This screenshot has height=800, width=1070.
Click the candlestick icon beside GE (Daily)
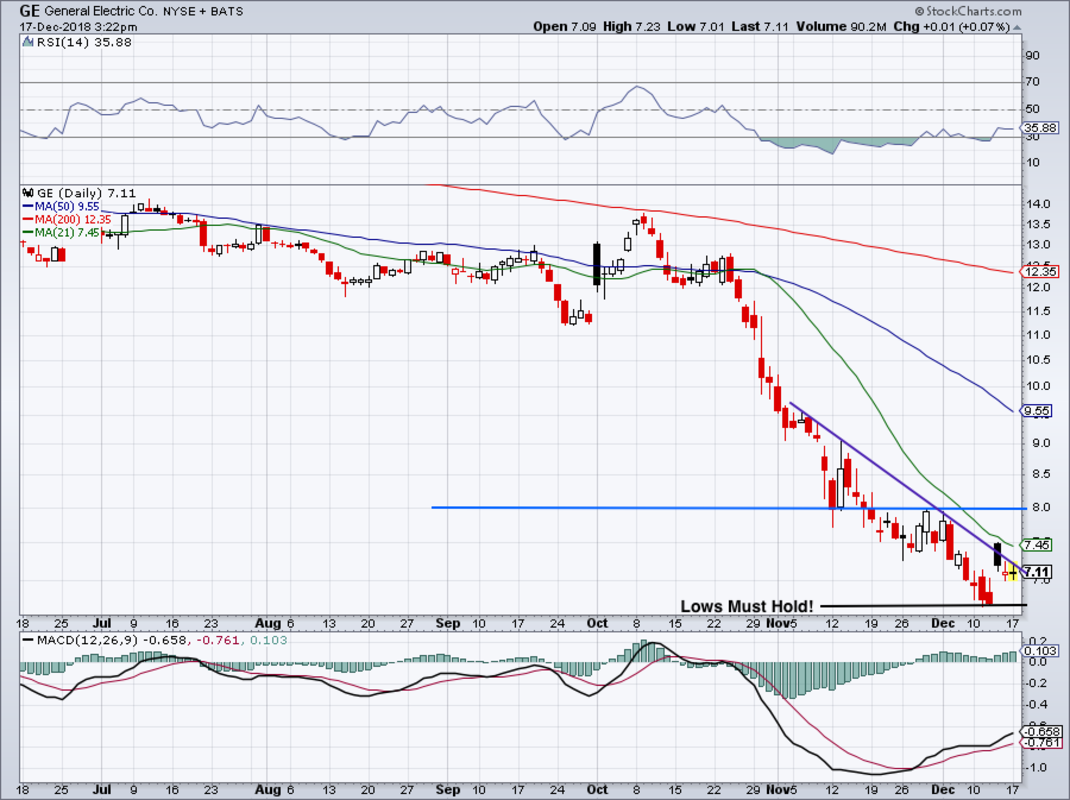pos(28,191)
